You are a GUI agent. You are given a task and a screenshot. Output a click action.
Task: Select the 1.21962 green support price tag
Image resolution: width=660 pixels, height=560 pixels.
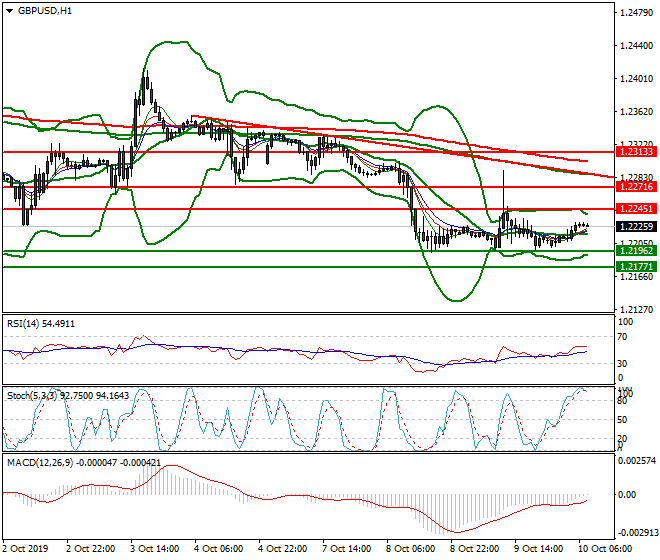(x=635, y=251)
